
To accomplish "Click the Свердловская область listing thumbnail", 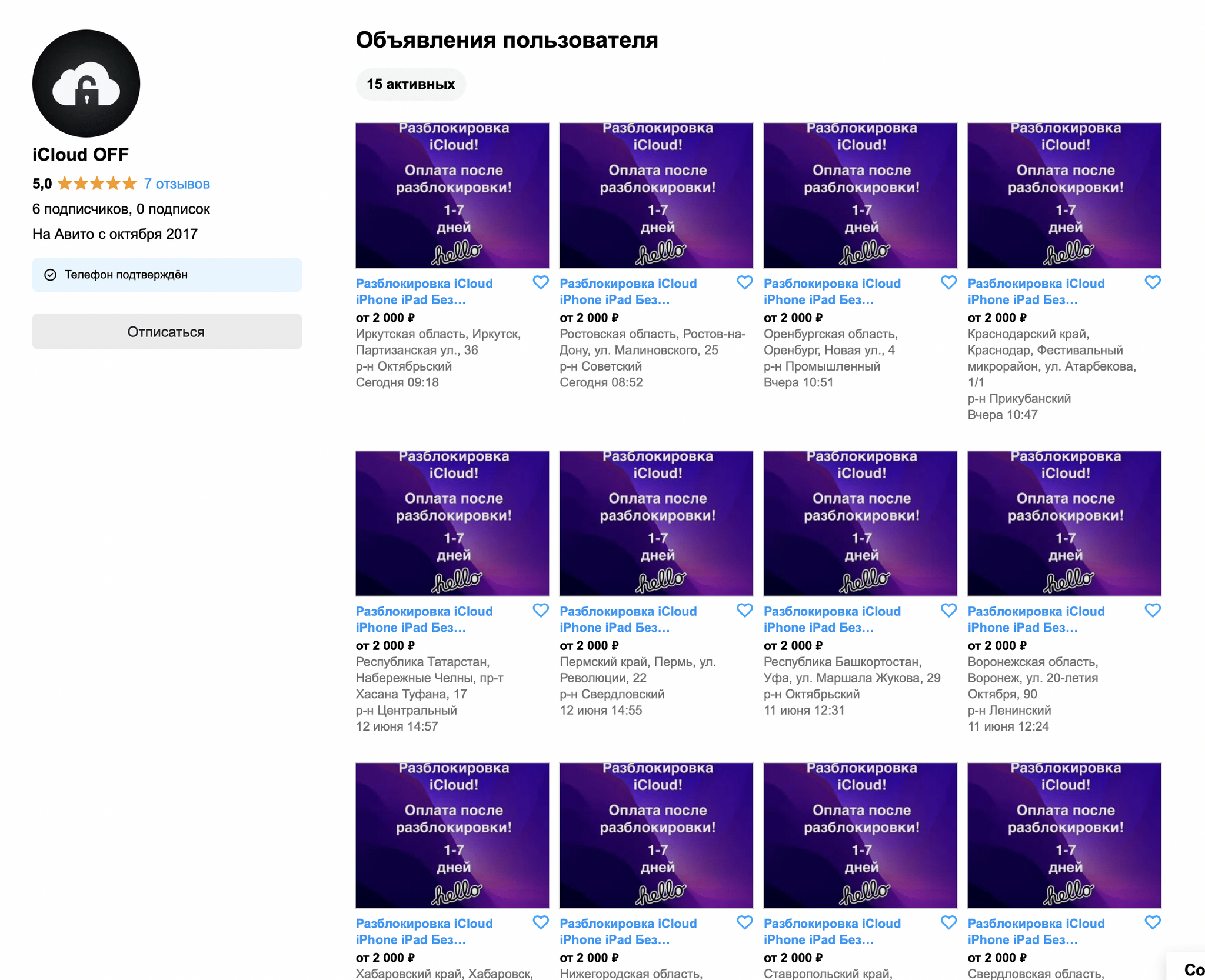I will click(1064, 835).
